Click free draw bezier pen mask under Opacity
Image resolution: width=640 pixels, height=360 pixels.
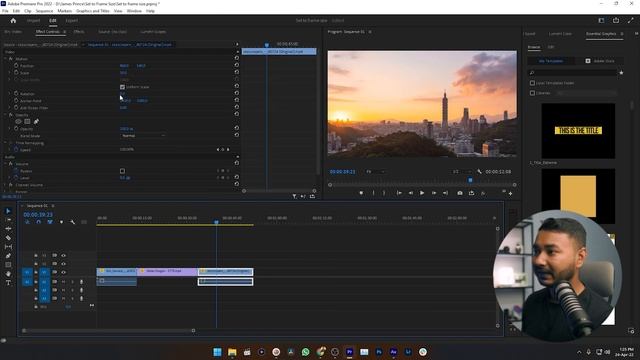click(x=36, y=122)
